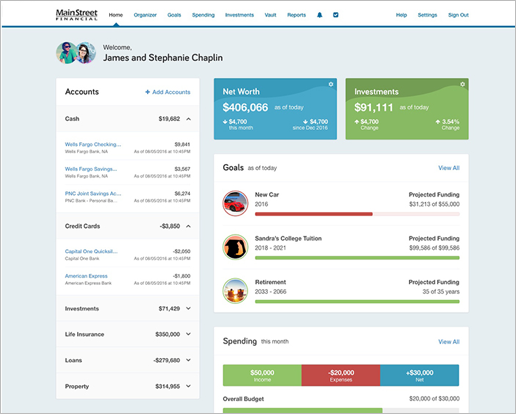
Task: Click the user profile photos
Action: (76, 53)
